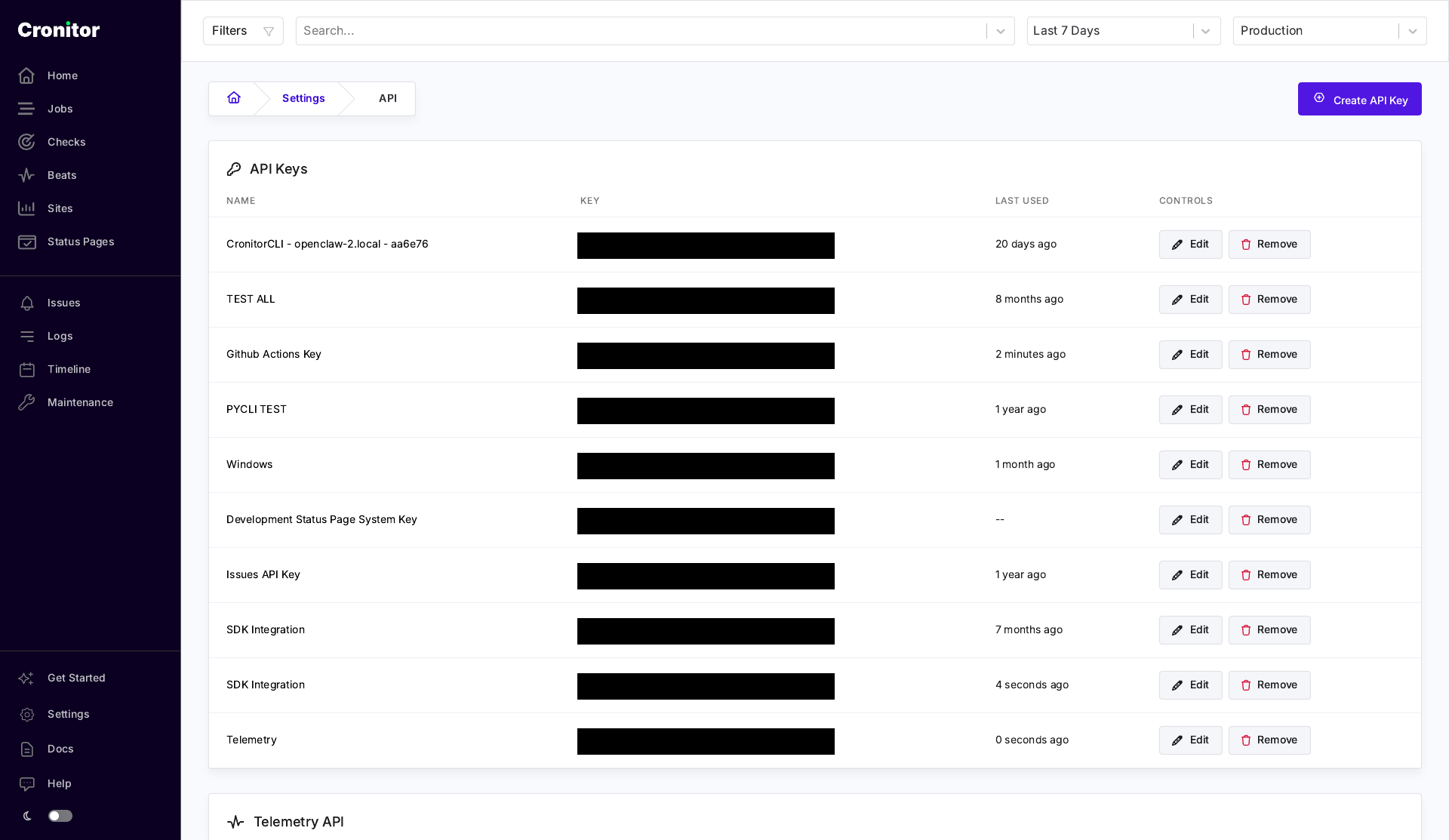This screenshot has height=840, width=1449.
Task: Click the Telemetry API pulse icon
Action: [235, 822]
